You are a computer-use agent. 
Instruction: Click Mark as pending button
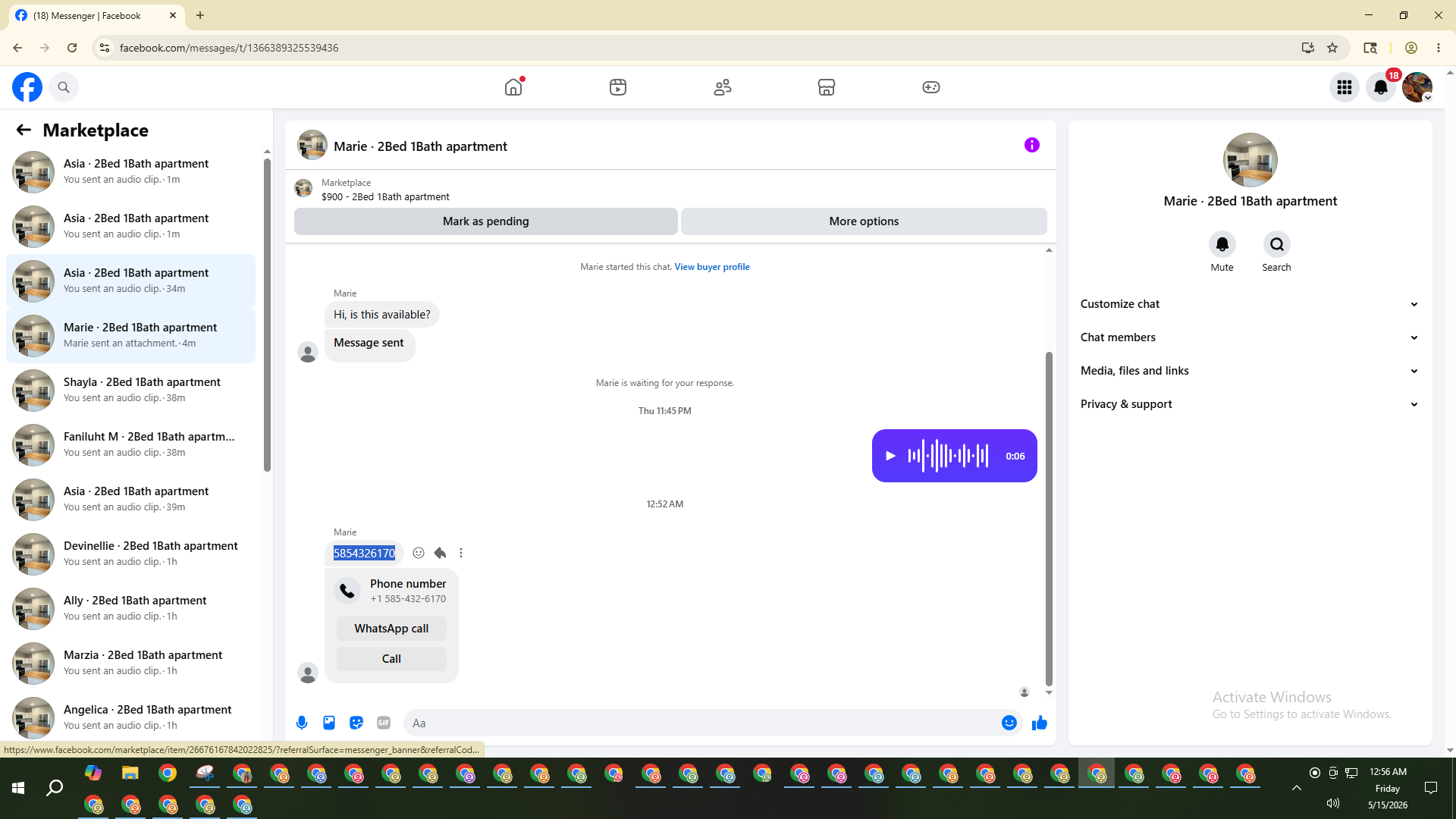tap(486, 221)
